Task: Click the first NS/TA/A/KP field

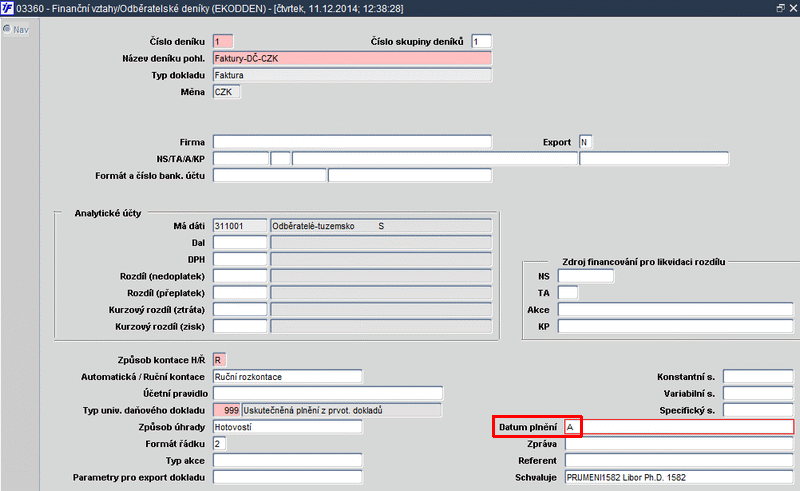Action: (241, 159)
